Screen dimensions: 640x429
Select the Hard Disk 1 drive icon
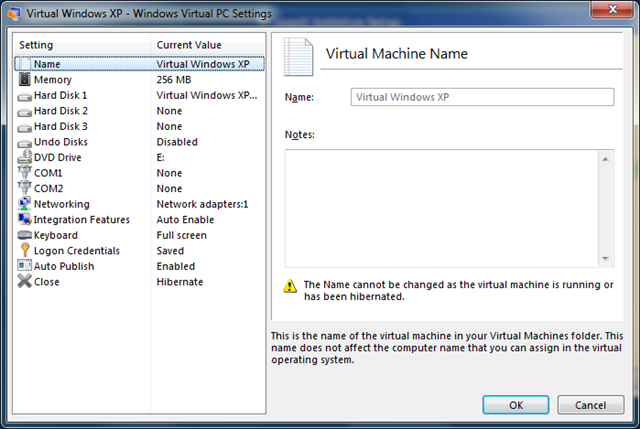pos(25,95)
